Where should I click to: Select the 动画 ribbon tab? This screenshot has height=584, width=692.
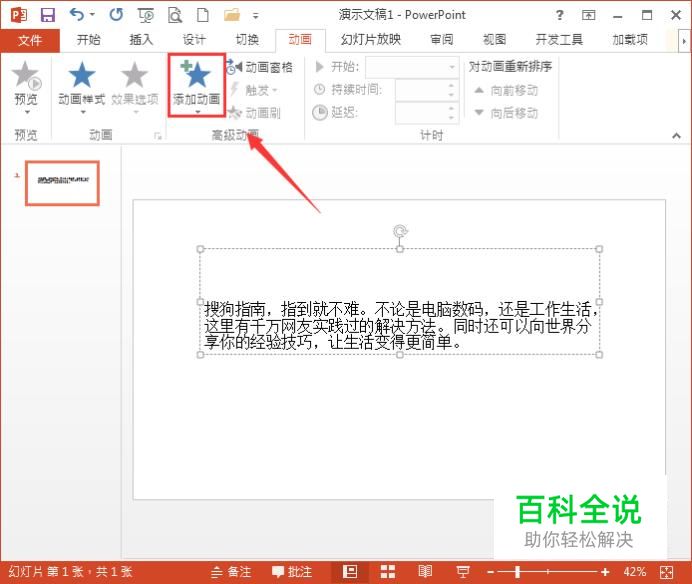pos(300,40)
